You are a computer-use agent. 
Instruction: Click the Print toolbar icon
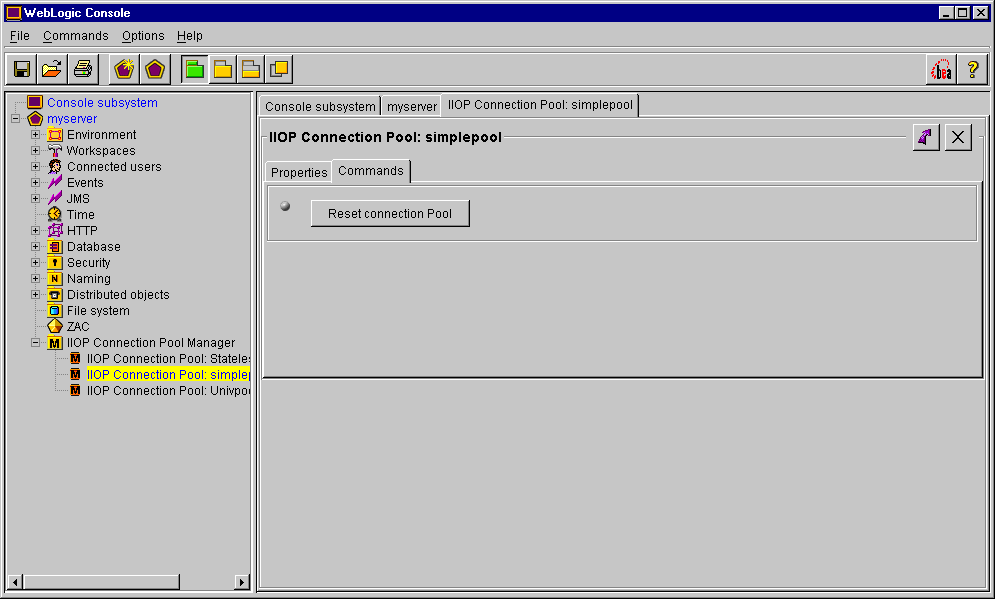tap(83, 69)
